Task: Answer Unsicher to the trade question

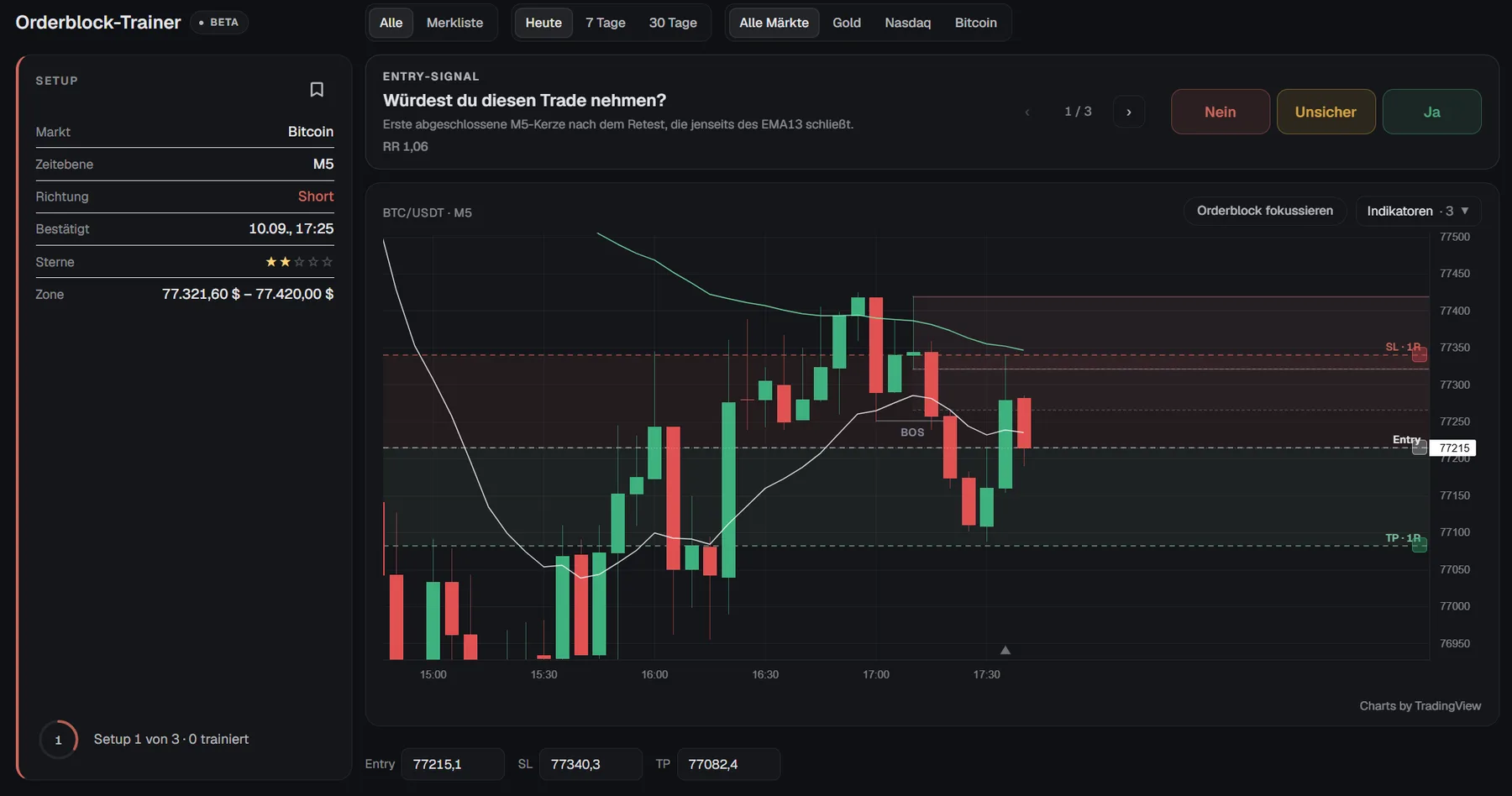Action: point(1326,112)
